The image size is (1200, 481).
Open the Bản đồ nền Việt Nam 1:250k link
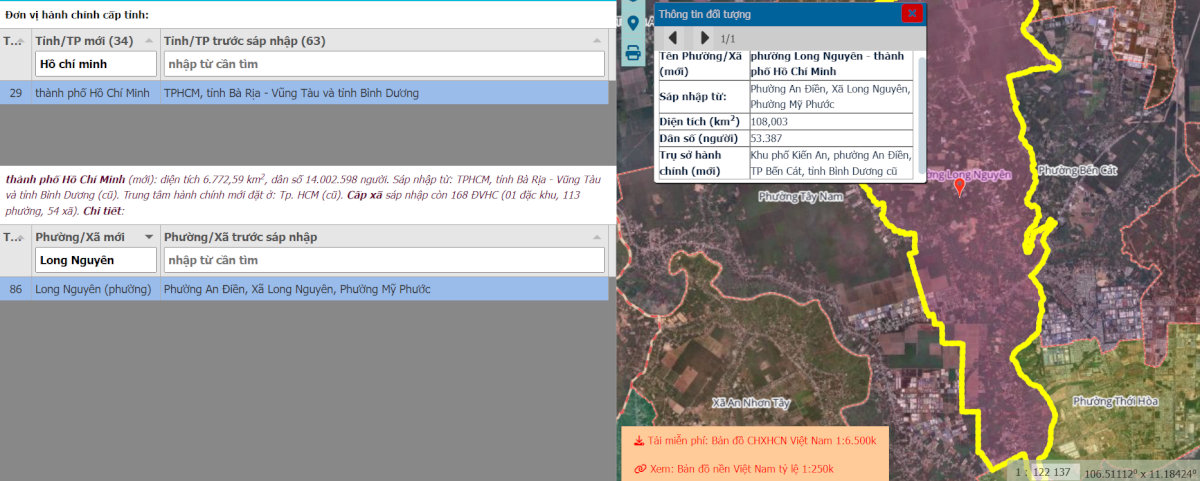click(755, 468)
